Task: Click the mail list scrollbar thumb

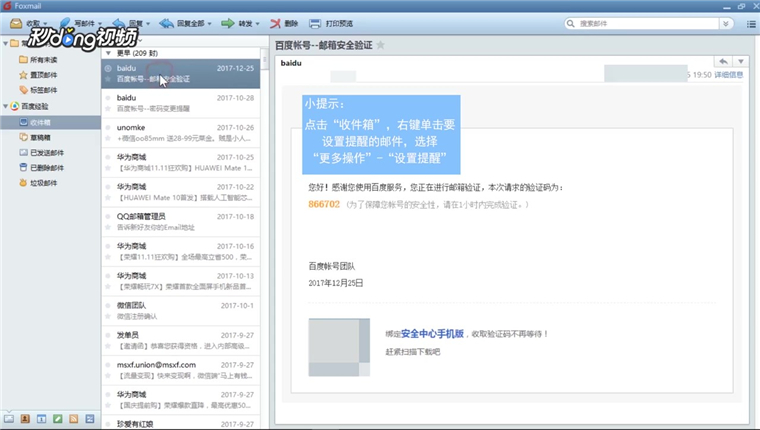Action: [x=265, y=60]
